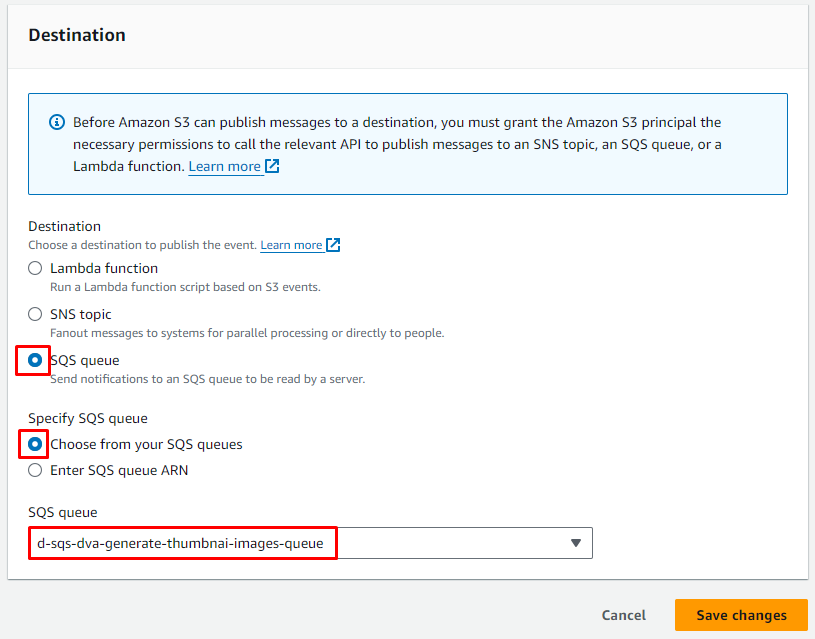The image size is (815, 639).
Task: Select 'Choose from your SQS queues' option
Action: pos(36,444)
